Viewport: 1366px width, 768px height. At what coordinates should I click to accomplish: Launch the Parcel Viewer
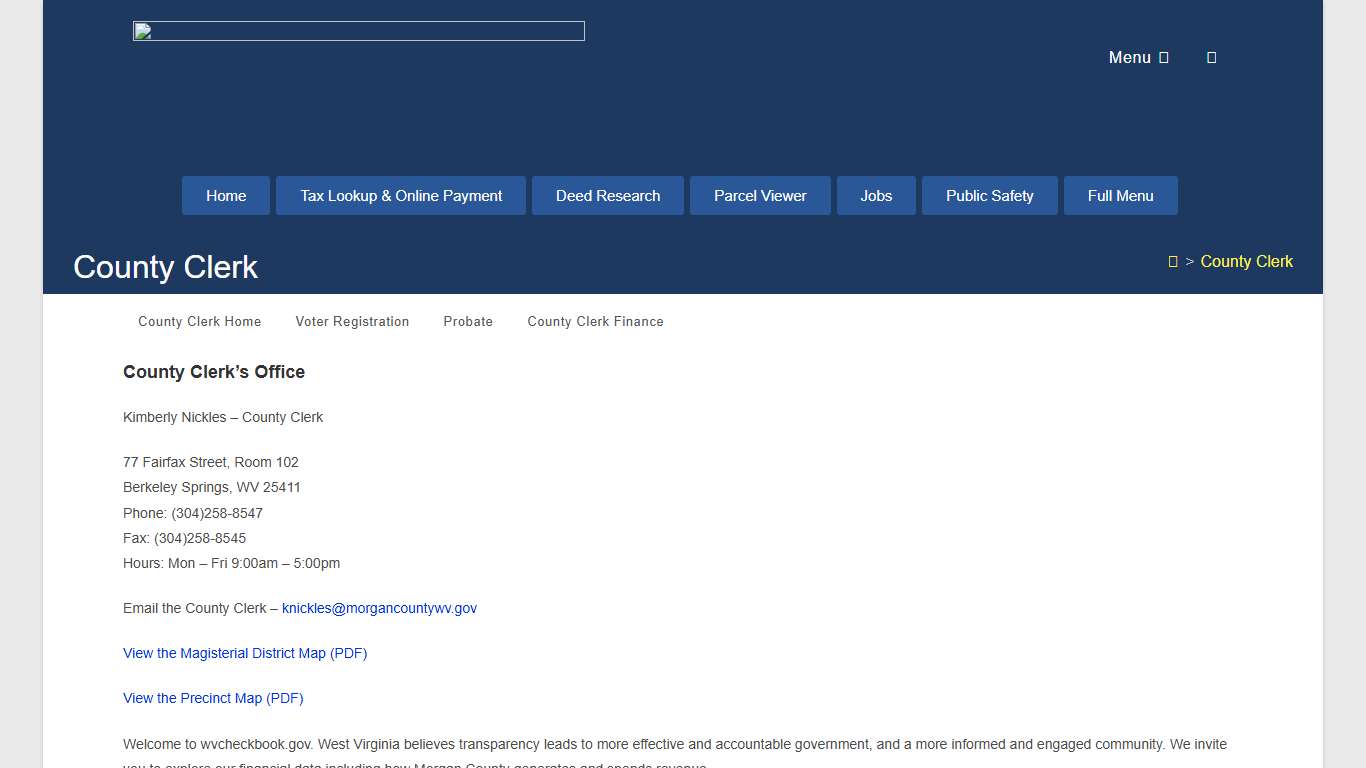(760, 196)
